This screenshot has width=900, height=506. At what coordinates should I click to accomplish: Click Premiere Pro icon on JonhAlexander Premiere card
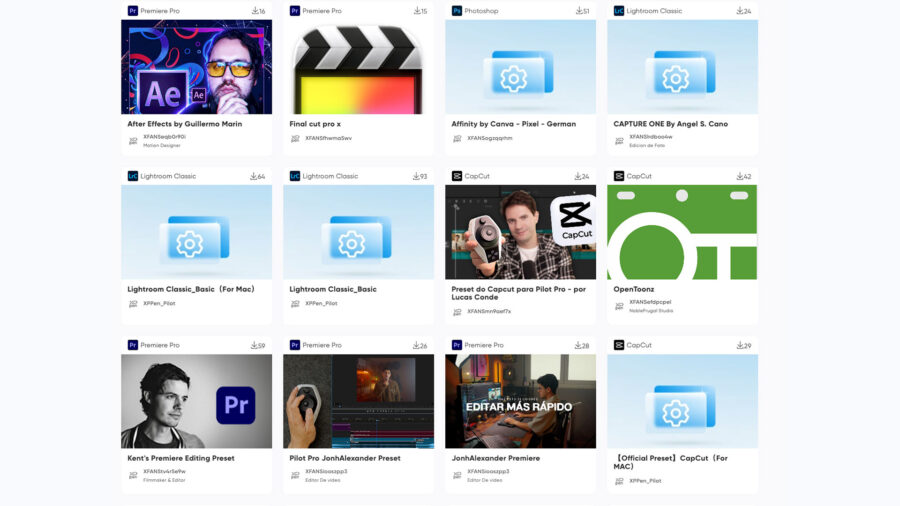[456, 345]
